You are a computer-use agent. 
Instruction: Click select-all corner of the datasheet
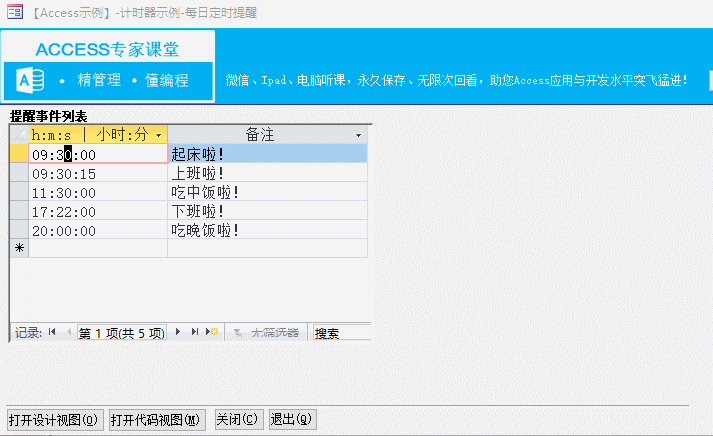pos(20,135)
